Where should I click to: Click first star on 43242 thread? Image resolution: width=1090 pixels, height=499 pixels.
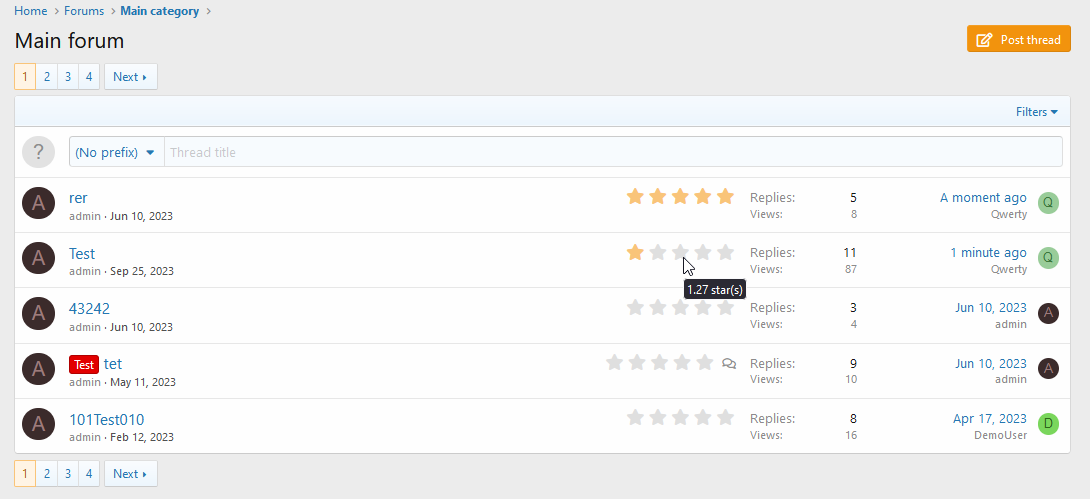pyautogui.click(x=635, y=307)
